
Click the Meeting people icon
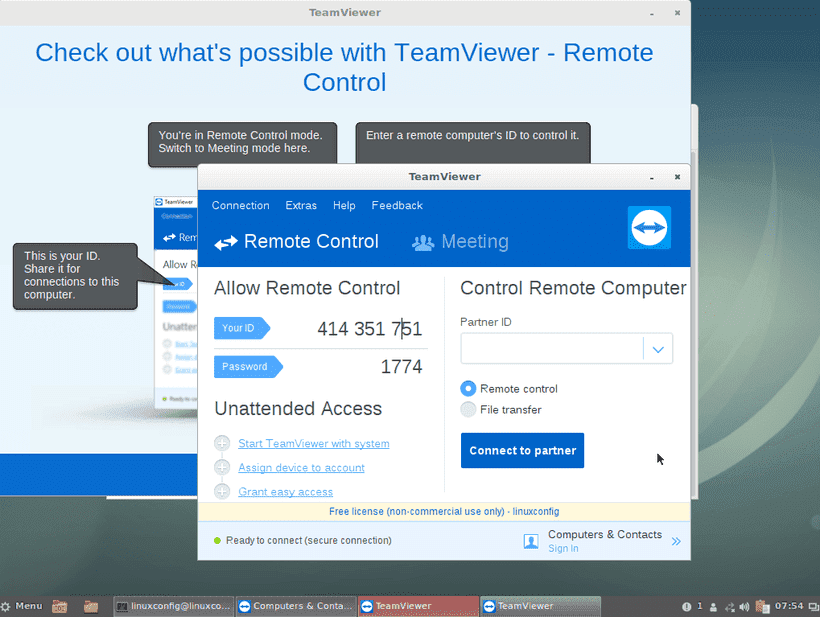(x=423, y=243)
